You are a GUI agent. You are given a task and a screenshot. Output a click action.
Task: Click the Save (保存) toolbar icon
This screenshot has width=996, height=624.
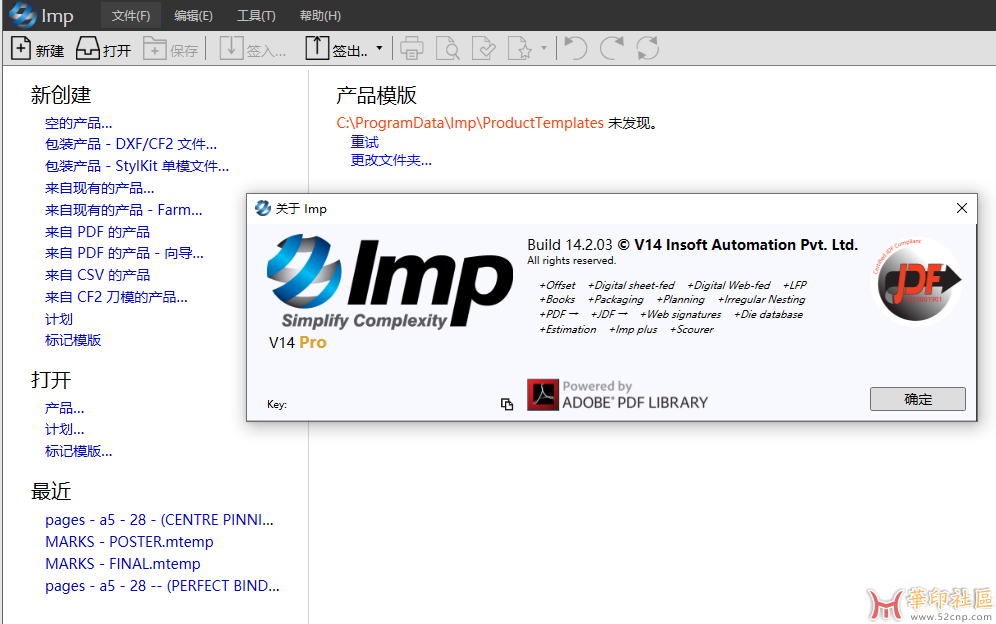point(154,48)
